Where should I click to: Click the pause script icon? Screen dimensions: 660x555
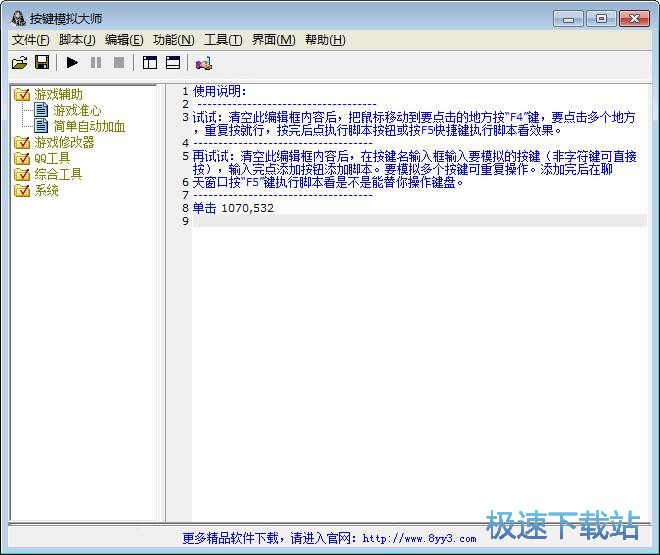(96, 63)
